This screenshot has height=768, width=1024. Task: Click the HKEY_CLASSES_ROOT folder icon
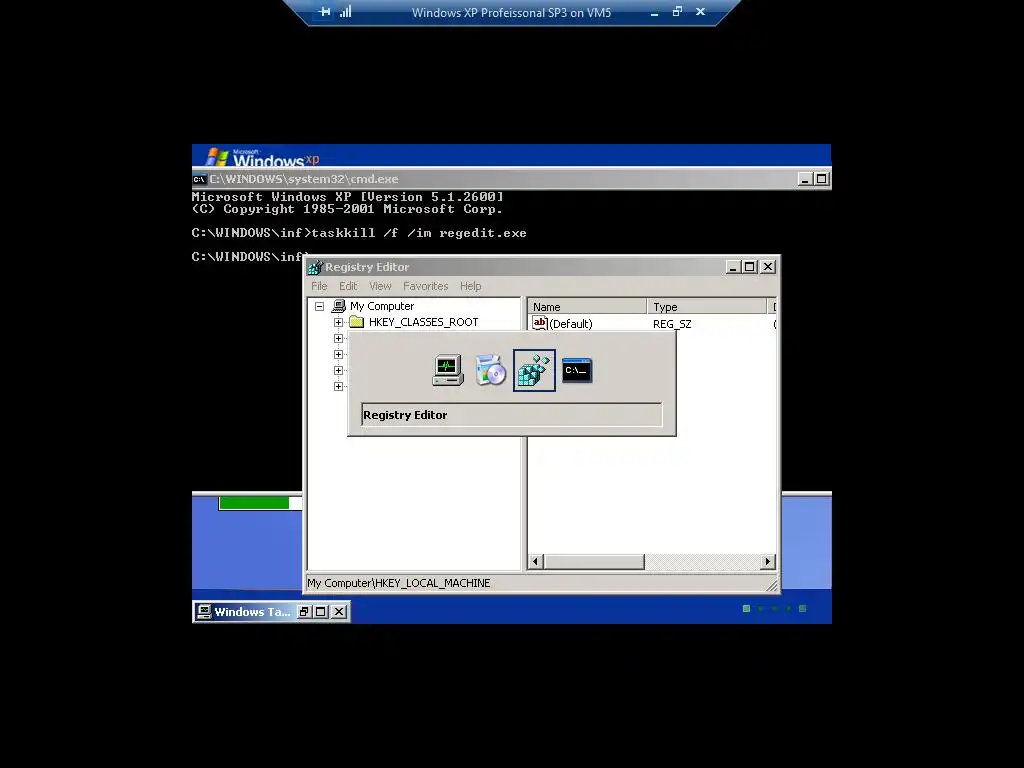click(x=357, y=322)
